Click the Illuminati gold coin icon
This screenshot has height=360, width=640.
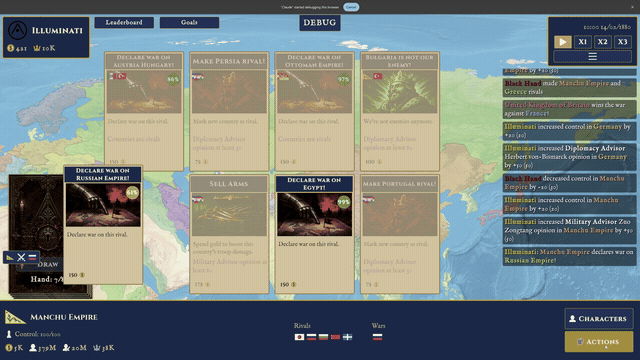10,48
